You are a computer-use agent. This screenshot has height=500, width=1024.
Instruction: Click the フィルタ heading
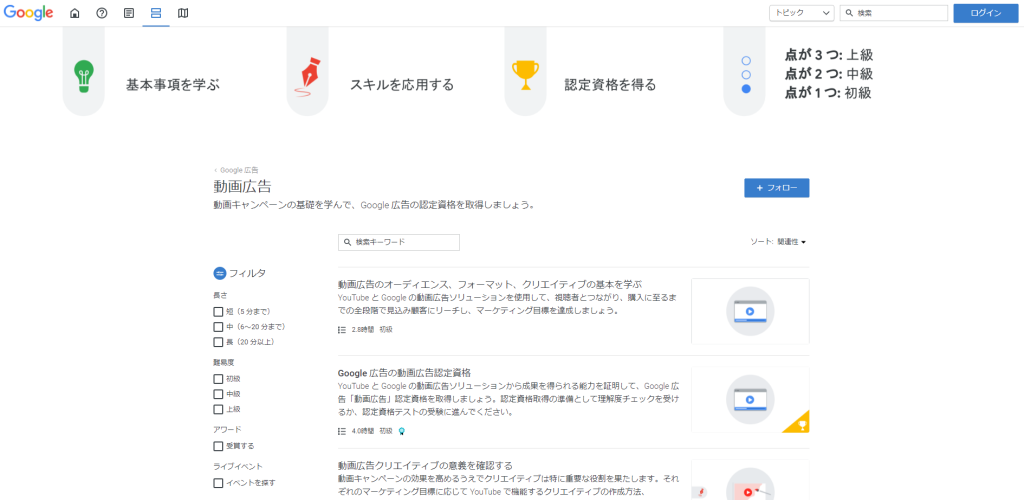tap(248, 273)
